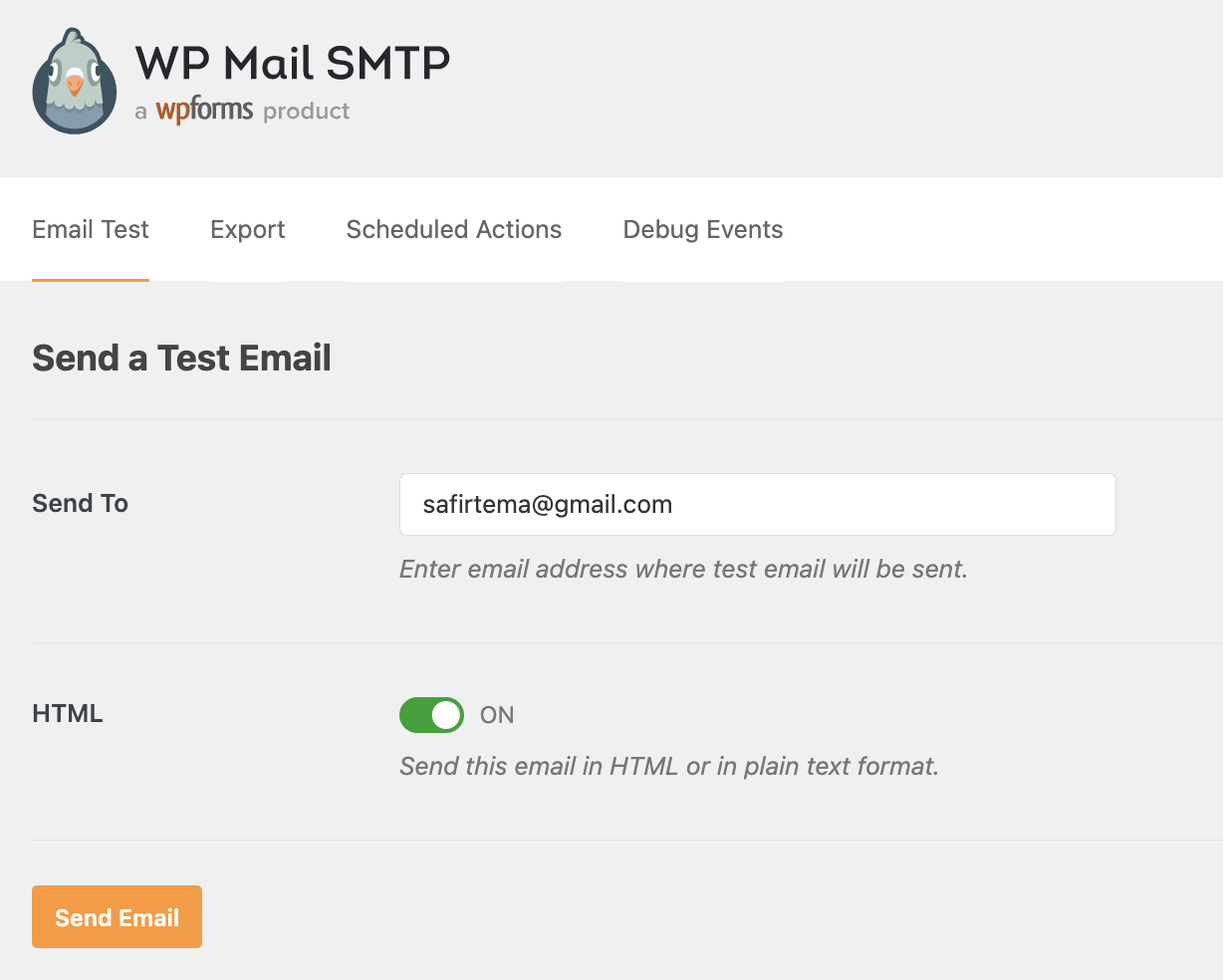Click the white knob of the HTML switch
This screenshot has width=1223, height=980.
[x=447, y=715]
